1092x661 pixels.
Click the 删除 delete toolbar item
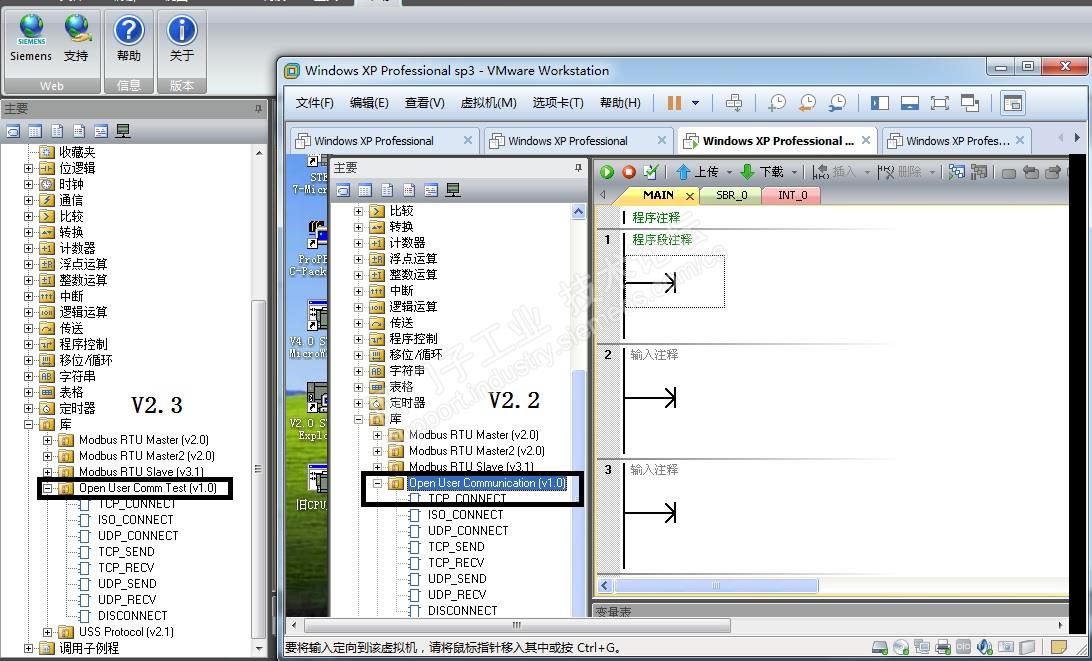[900, 171]
